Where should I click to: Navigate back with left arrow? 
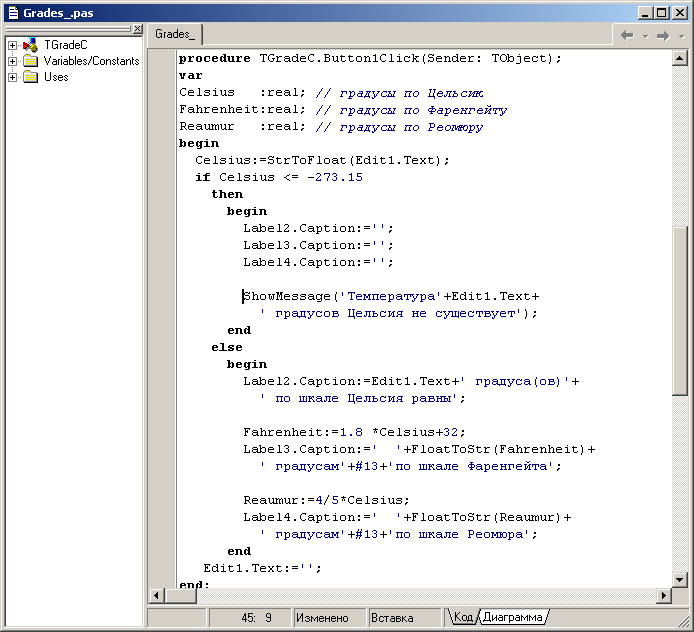627,35
